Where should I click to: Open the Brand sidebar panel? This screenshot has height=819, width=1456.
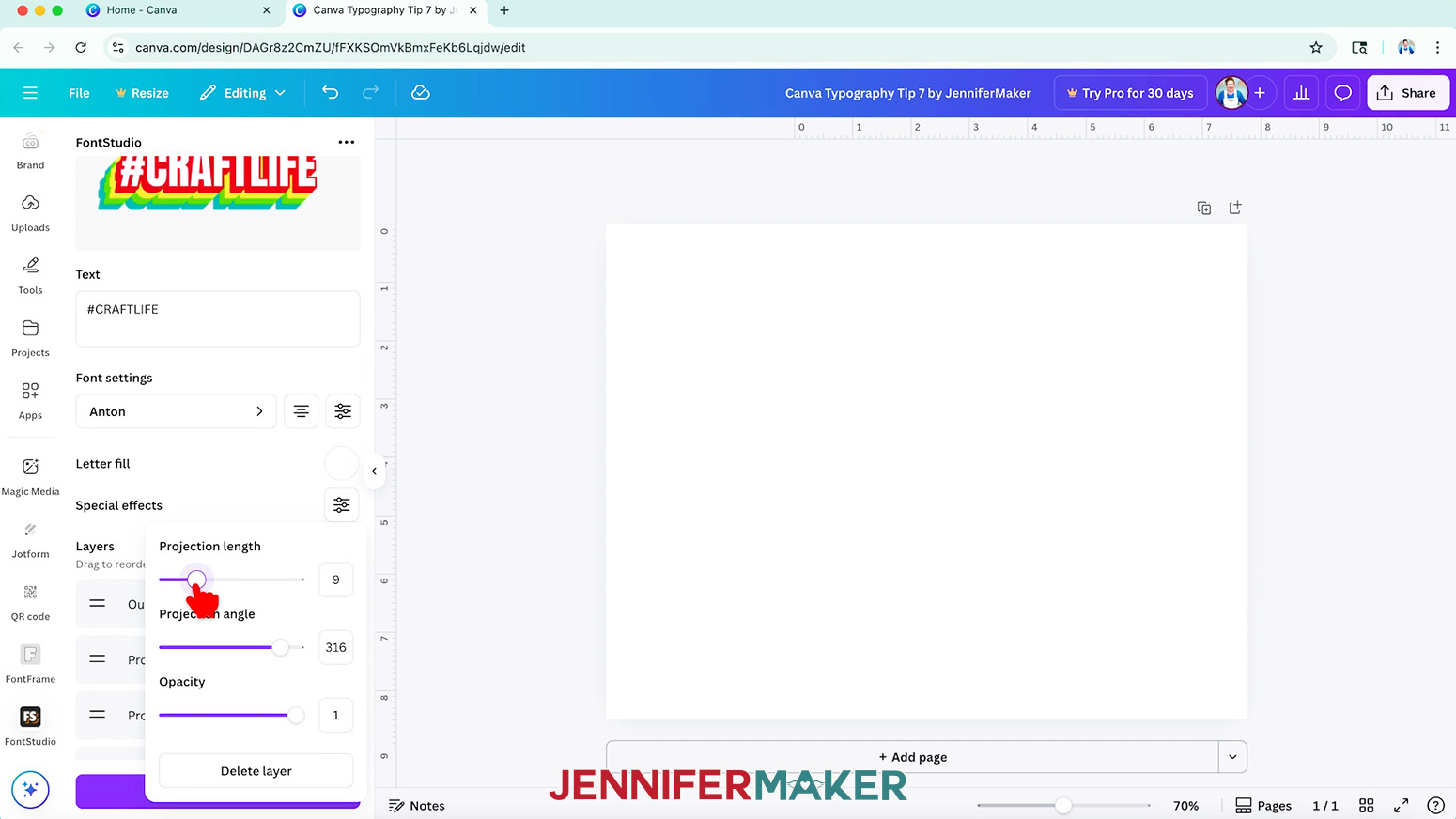click(30, 151)
